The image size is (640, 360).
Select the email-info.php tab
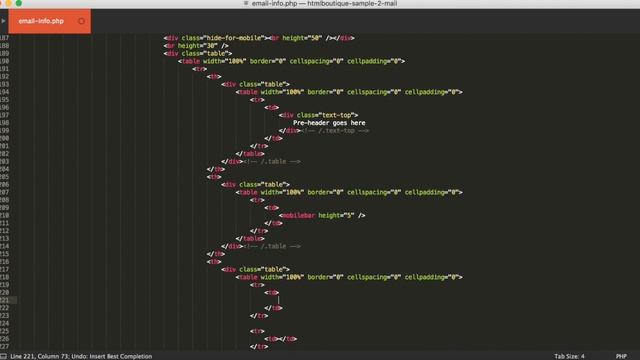coord(49,21)
